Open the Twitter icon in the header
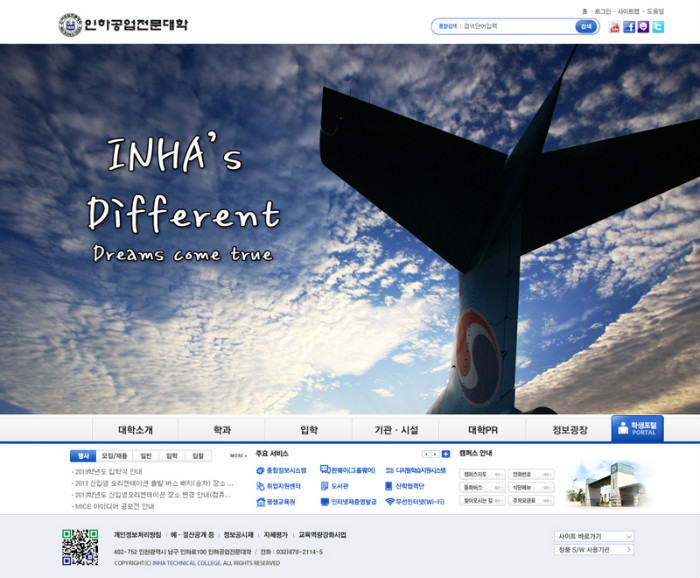 (x=658, y=27)
